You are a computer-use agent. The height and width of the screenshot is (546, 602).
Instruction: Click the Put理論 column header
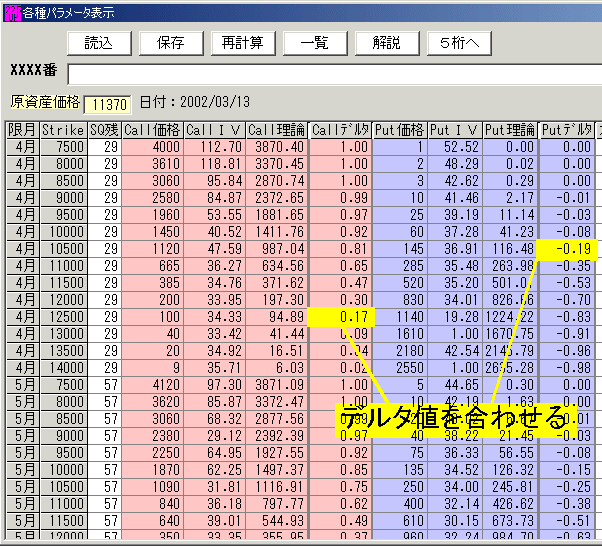(x=510, y=130)
